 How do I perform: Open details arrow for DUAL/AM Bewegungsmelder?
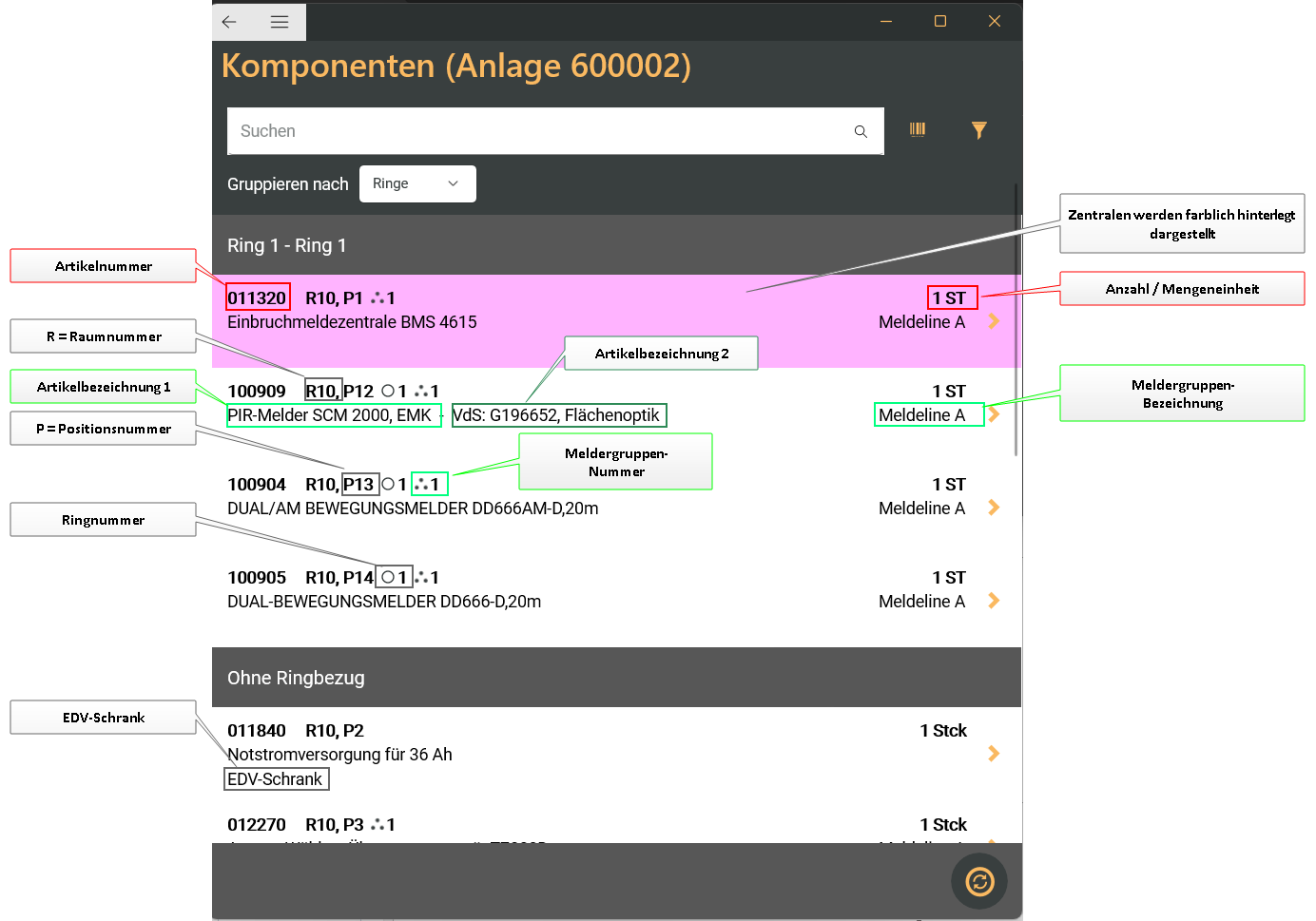(994, 508)
